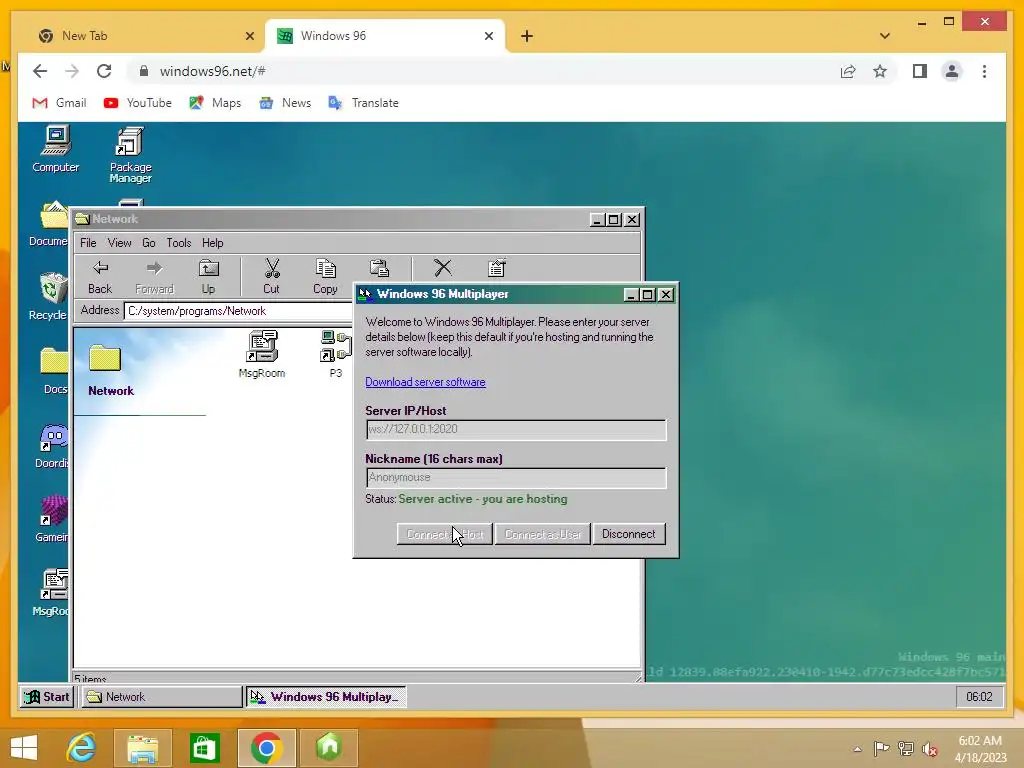The width and height of the screenshot is (1024, 768).
Task: Open the Go menu in Network window
Action: [149, 243]
